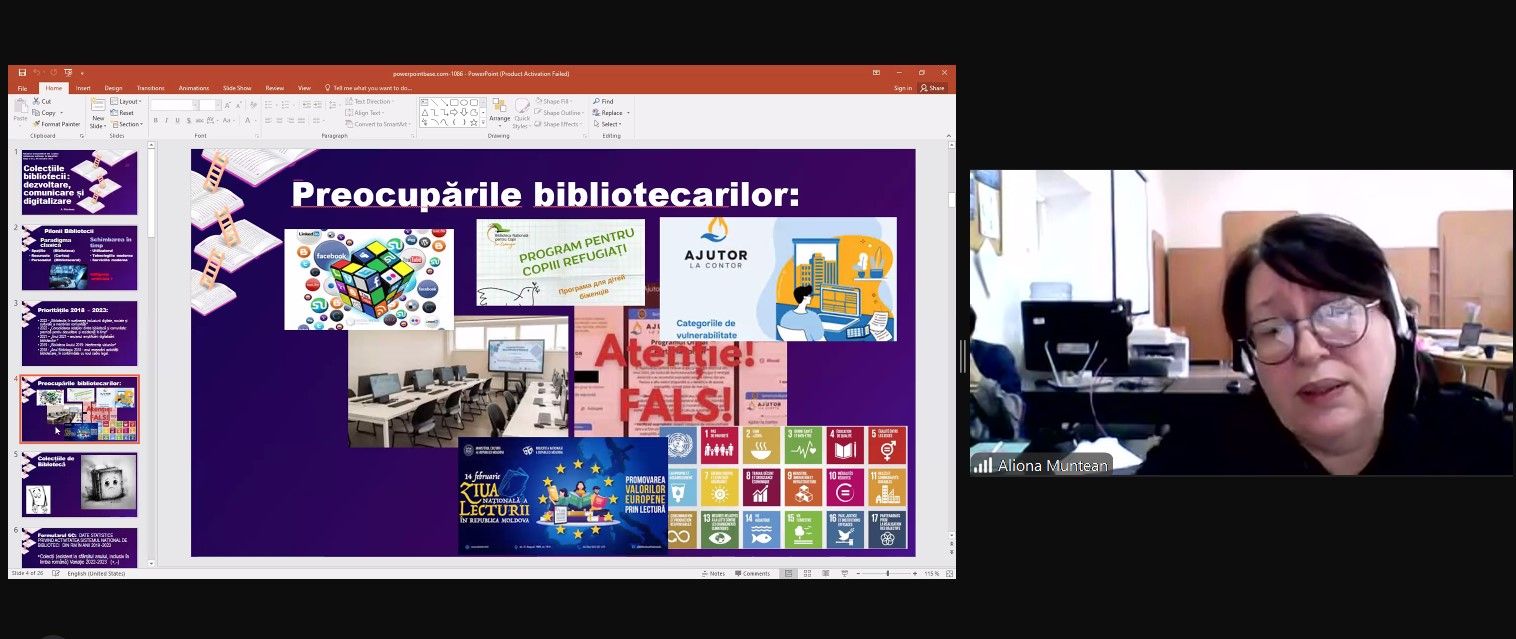
Task: Open the Arrange menu
Action: pos(499,111)
